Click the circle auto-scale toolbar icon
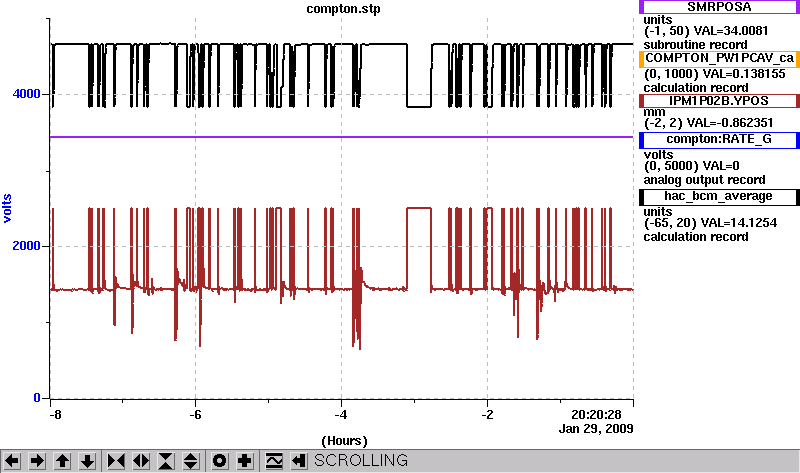The width and height of the screenshot is (800, 473). point(219,461)
